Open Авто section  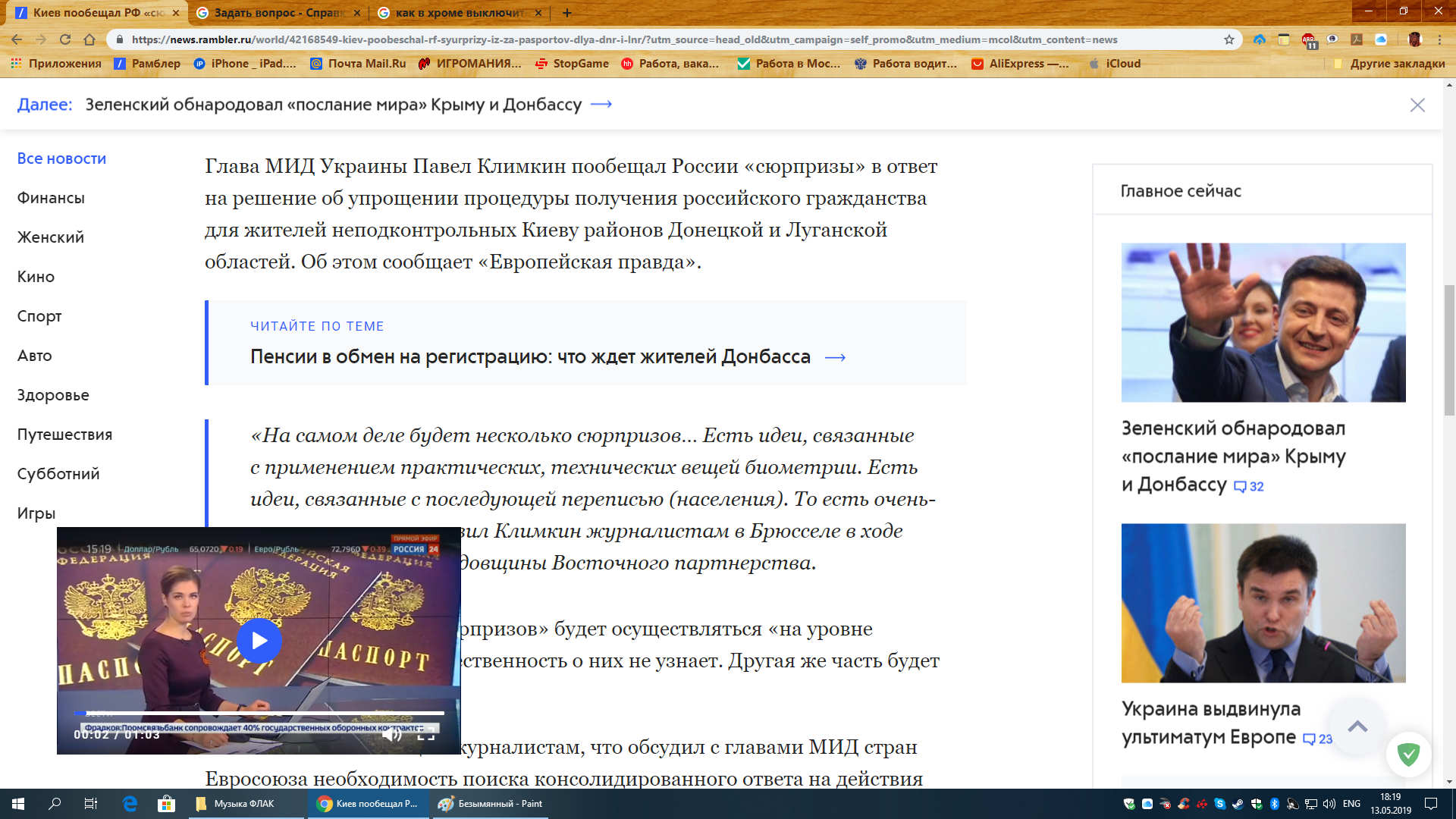click(x=34, y=356)
